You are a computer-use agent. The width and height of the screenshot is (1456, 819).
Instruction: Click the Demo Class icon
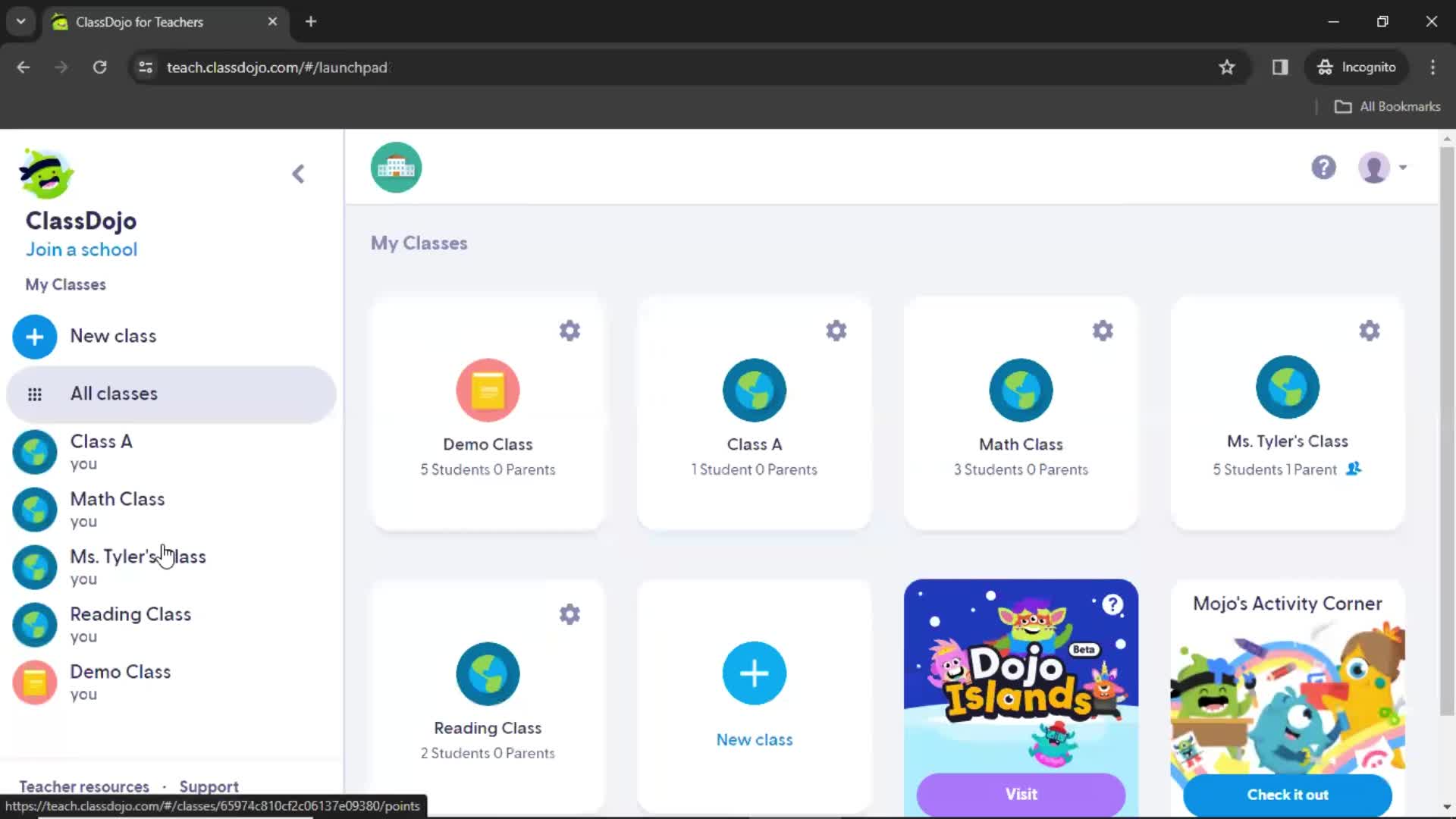pos(488,390)
